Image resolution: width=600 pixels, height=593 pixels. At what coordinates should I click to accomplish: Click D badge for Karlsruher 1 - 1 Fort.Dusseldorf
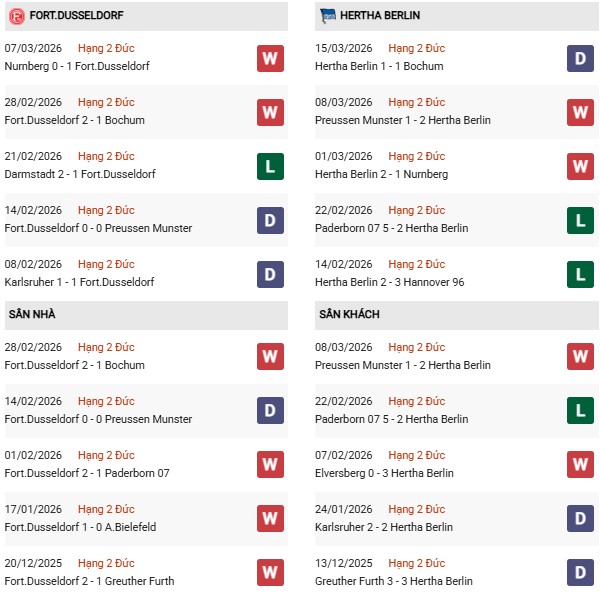270,274
